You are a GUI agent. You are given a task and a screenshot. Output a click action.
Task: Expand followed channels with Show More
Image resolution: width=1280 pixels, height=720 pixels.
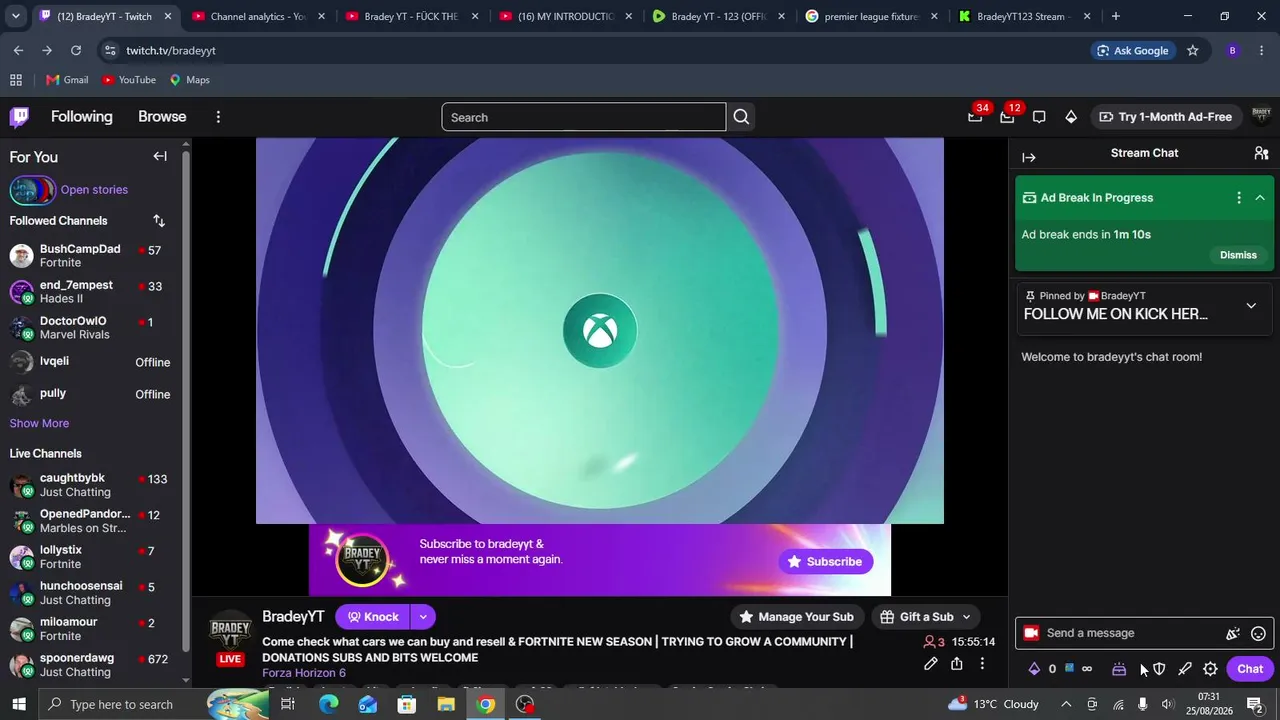pyautogui.click(x=39, y=424)
